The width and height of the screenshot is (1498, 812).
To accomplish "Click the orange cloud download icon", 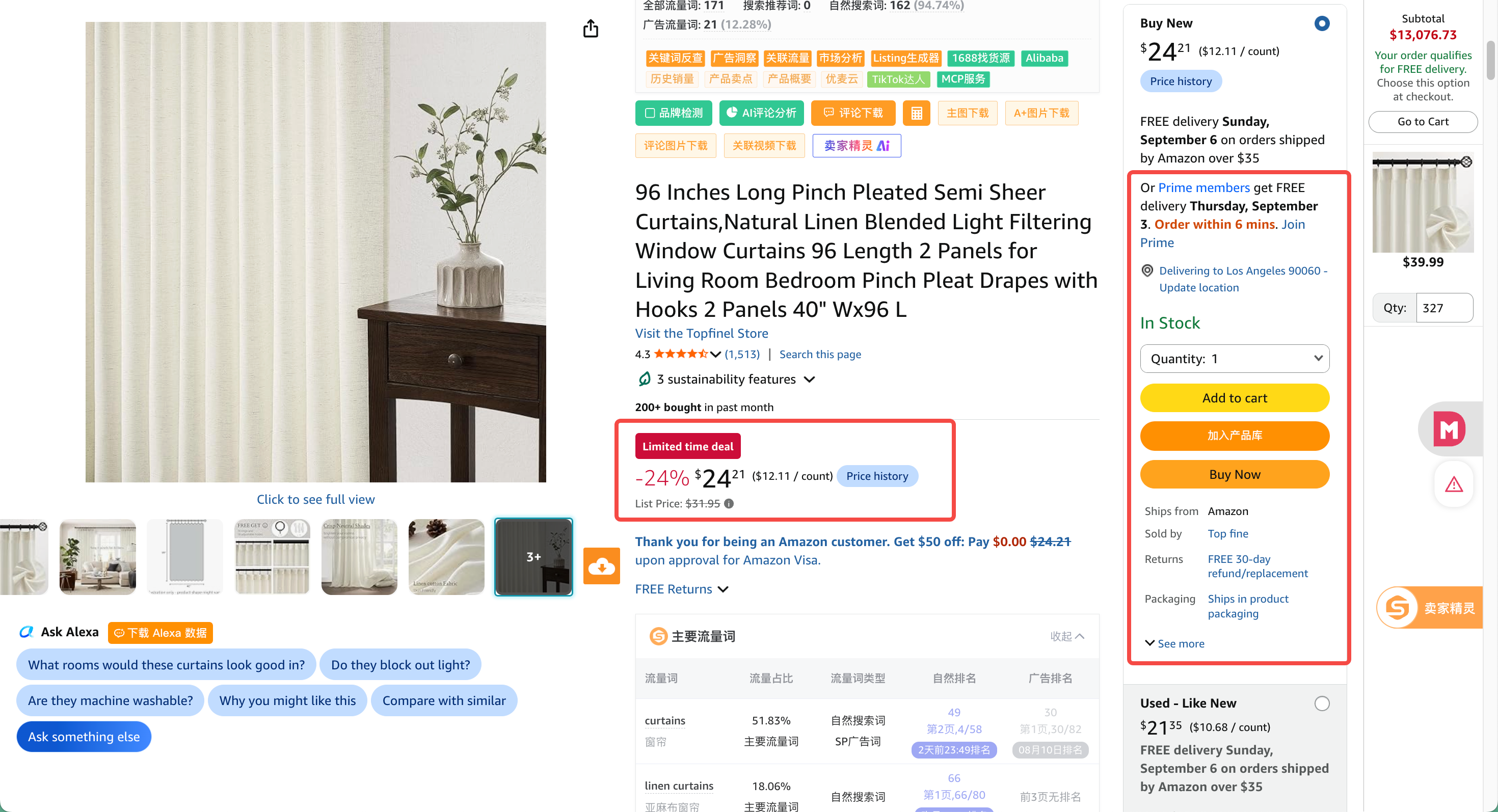I will 601,565.
